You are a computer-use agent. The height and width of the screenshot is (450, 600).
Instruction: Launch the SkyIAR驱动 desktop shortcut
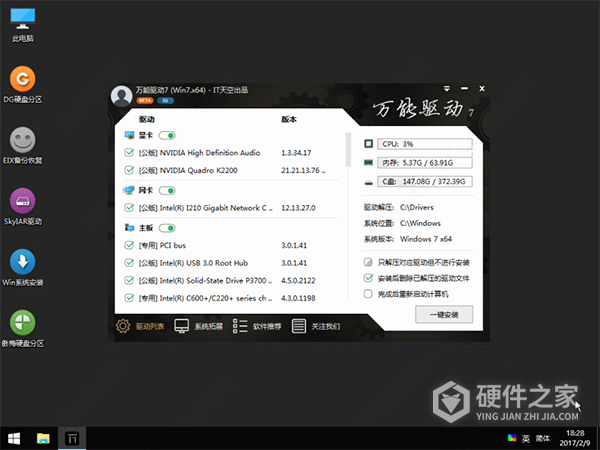[x=23, y=207]
